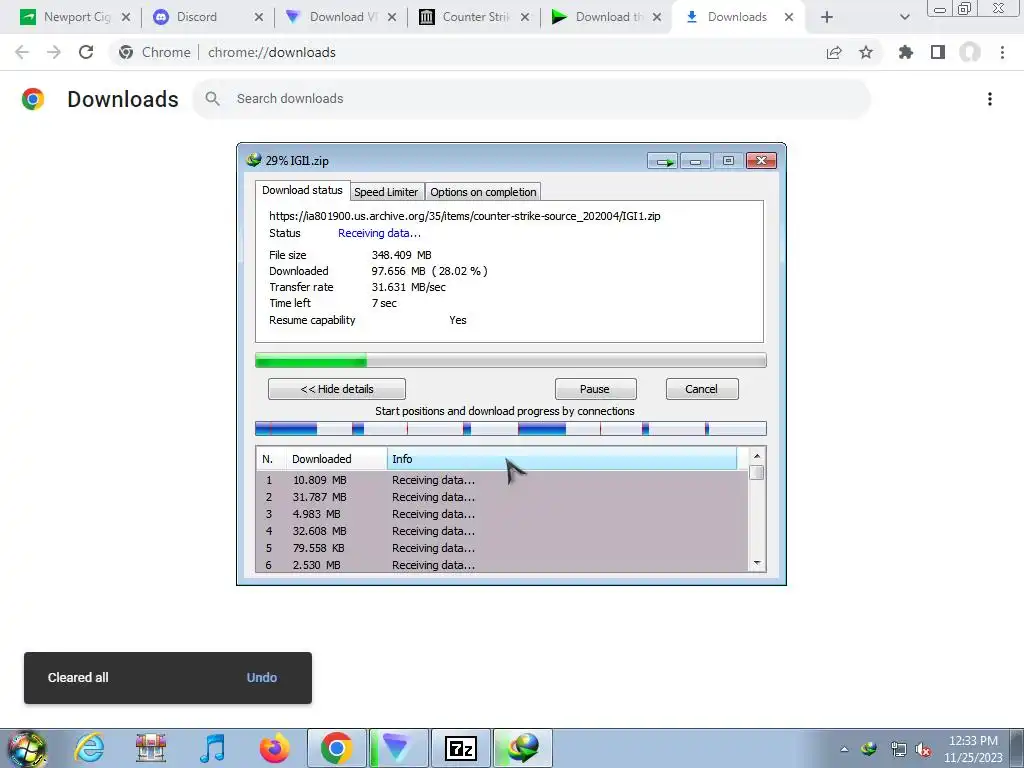1024x768 pixels.
Task: Show hidden system tray icons
Action: tap(844, 749)
